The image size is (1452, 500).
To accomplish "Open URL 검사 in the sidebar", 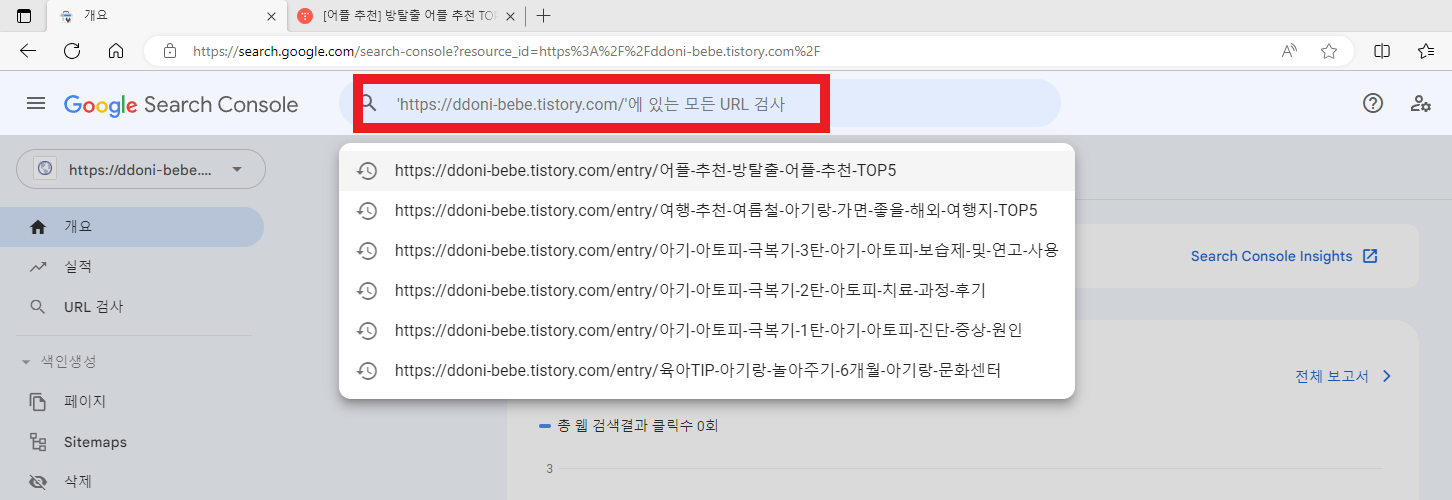I will (x=132, y=307).
